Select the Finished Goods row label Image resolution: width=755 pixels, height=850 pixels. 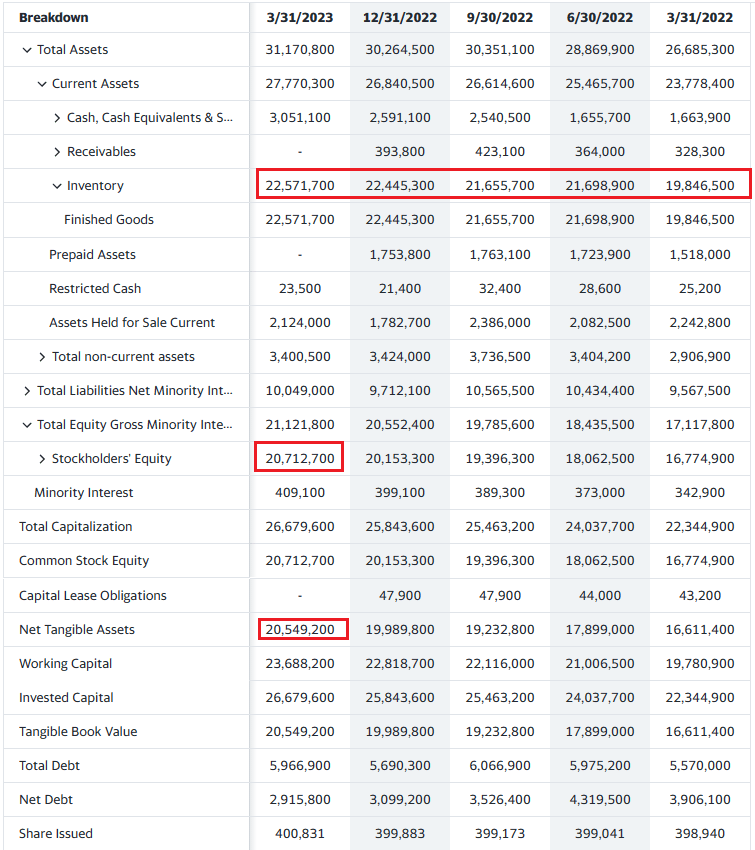(x=109, y=220)
